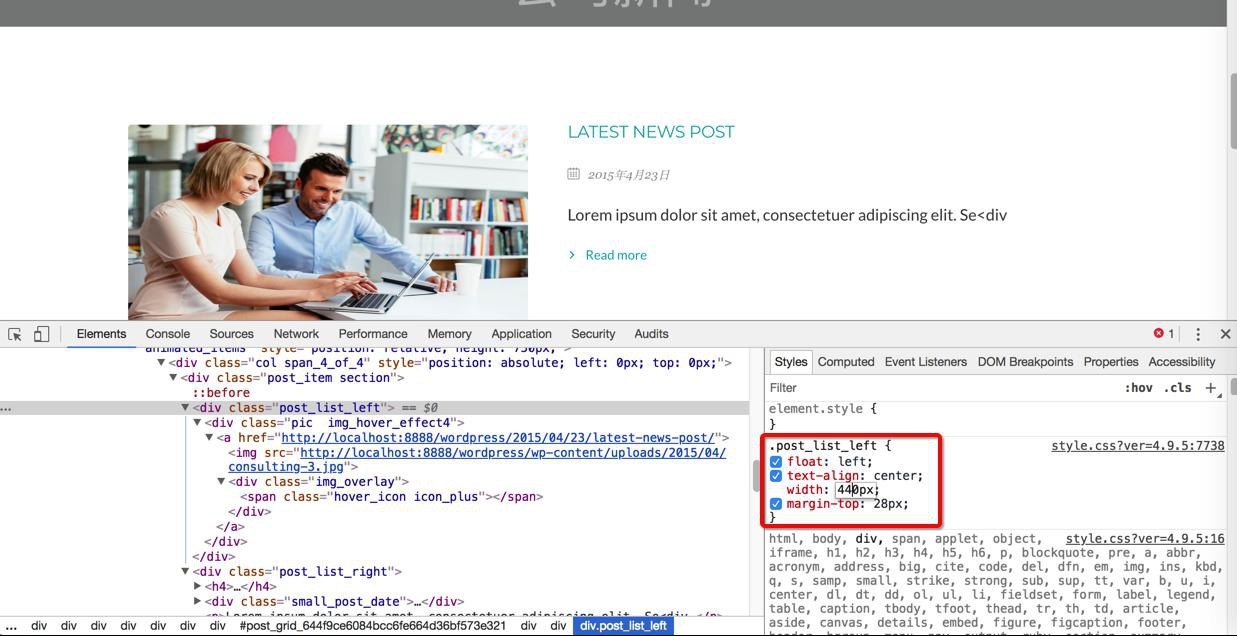Image resolution: width=1237 pixels, height=636 pixels.
Task: Switch to the Console tab
Action: click(x=167, y=334)
